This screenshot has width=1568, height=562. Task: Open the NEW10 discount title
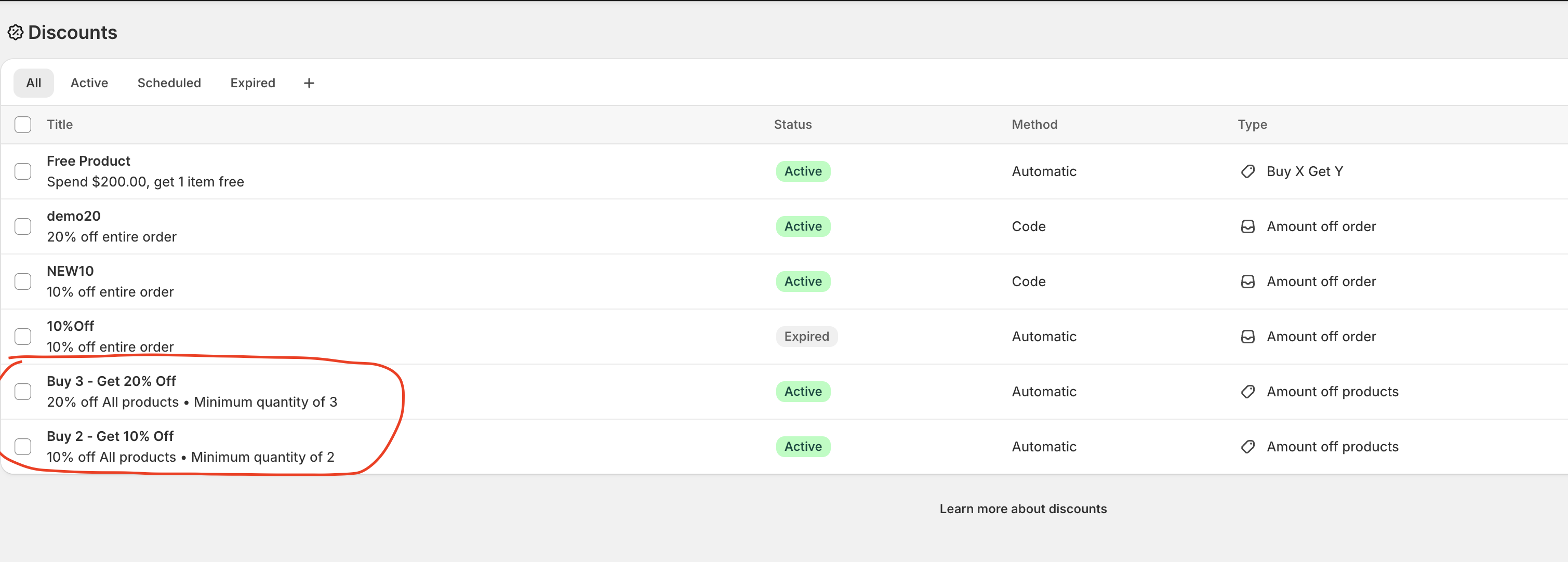pyautogui.click(x=70, y=271)
